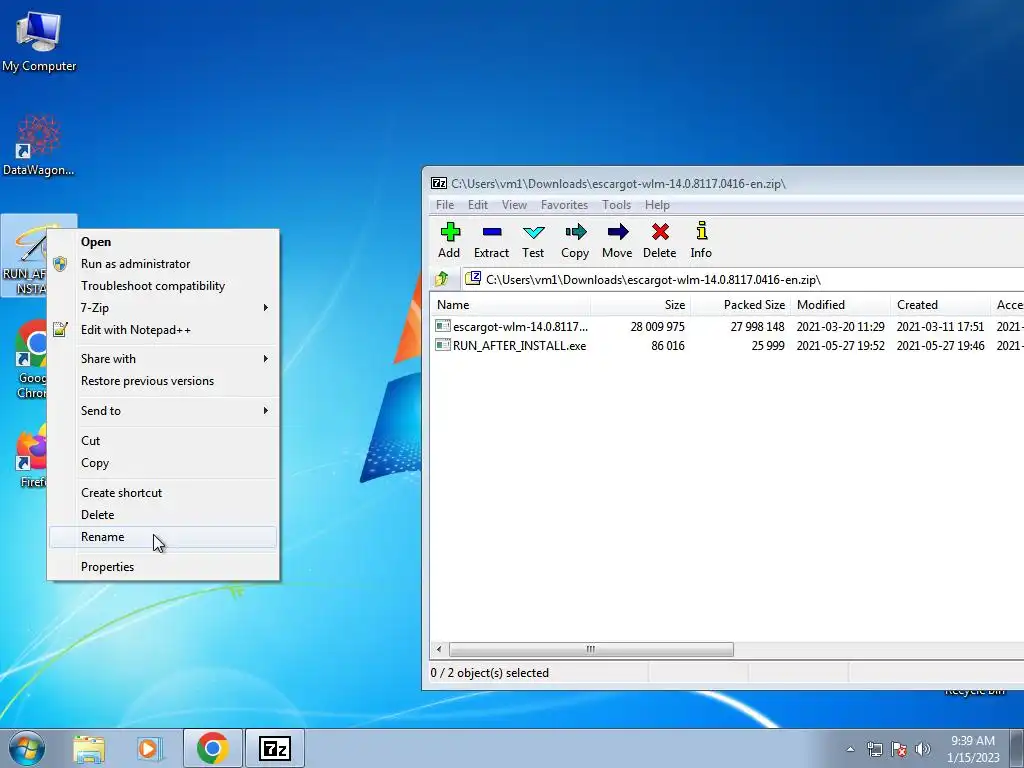Open the Action Center flag icon
This screenshot has height=768, width=1024.
tap(899, 749)
